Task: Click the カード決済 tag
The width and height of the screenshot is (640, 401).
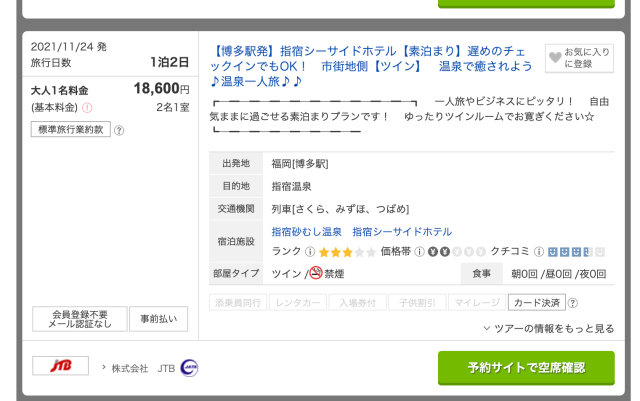Action: click(536, 303)
